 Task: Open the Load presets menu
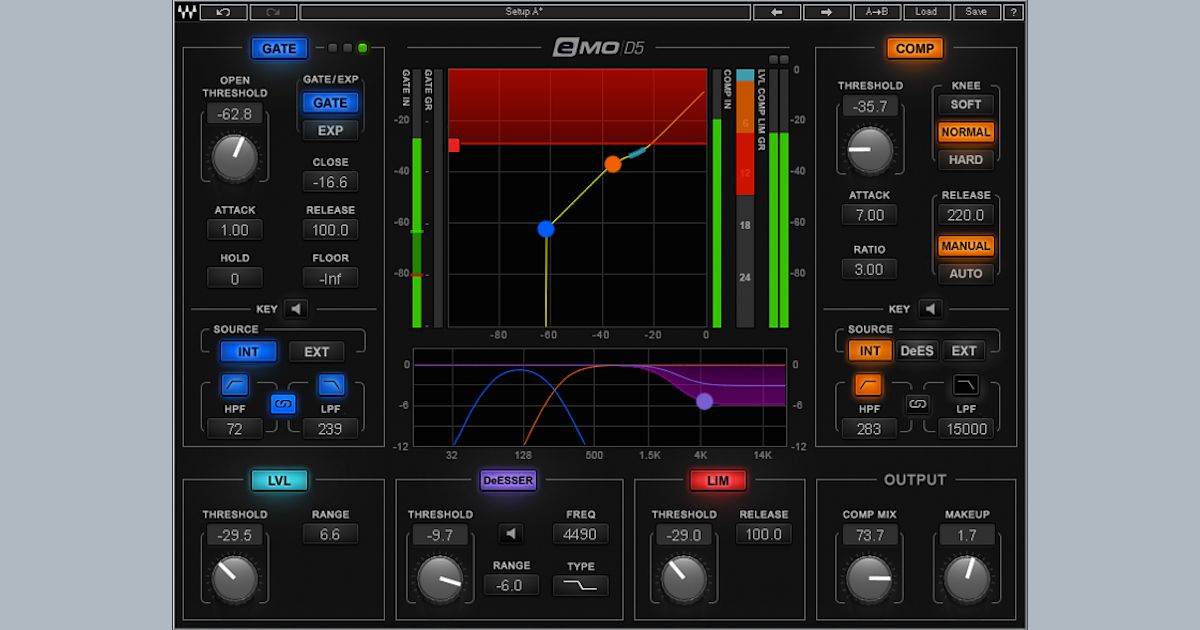click(925, 11)
